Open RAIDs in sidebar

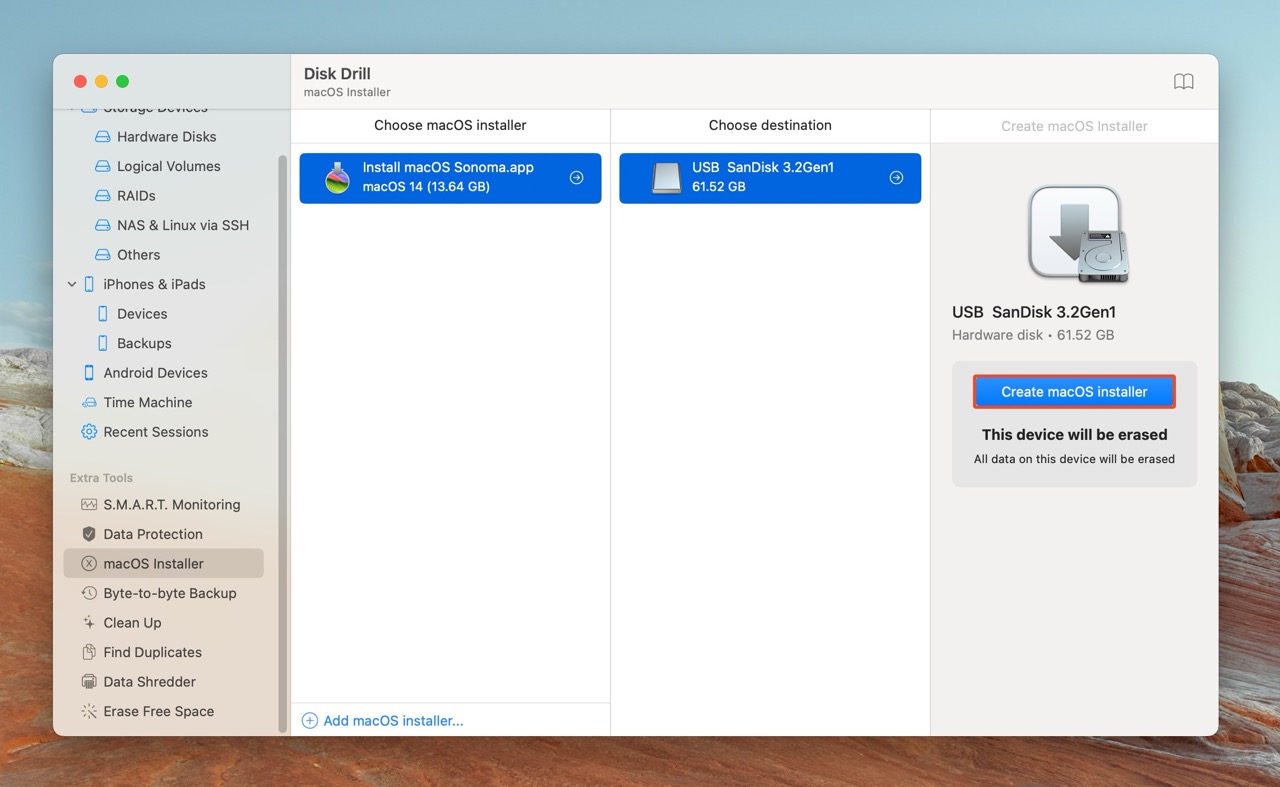[x=136, y=196]
